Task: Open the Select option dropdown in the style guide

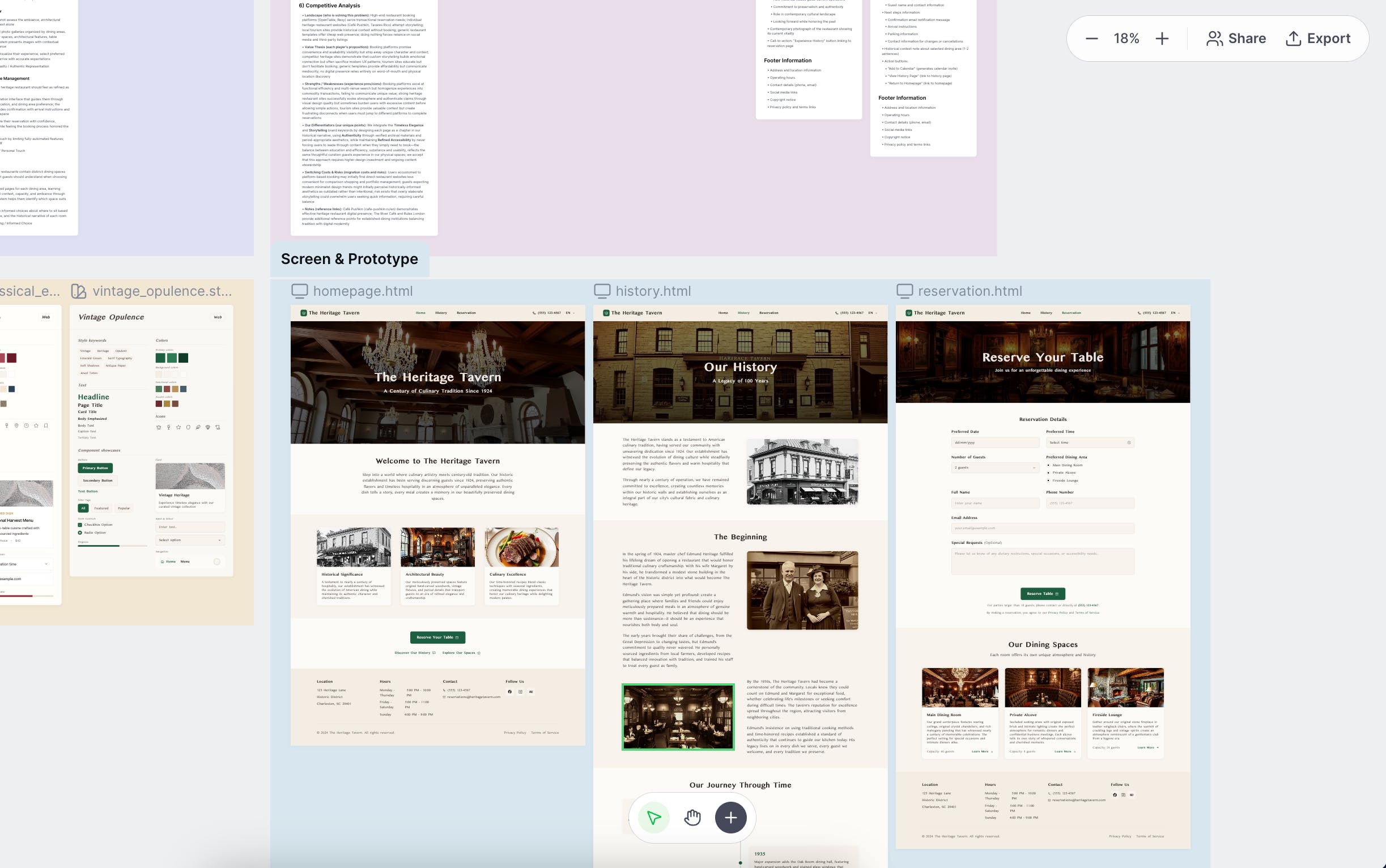Action: [189, 539]
